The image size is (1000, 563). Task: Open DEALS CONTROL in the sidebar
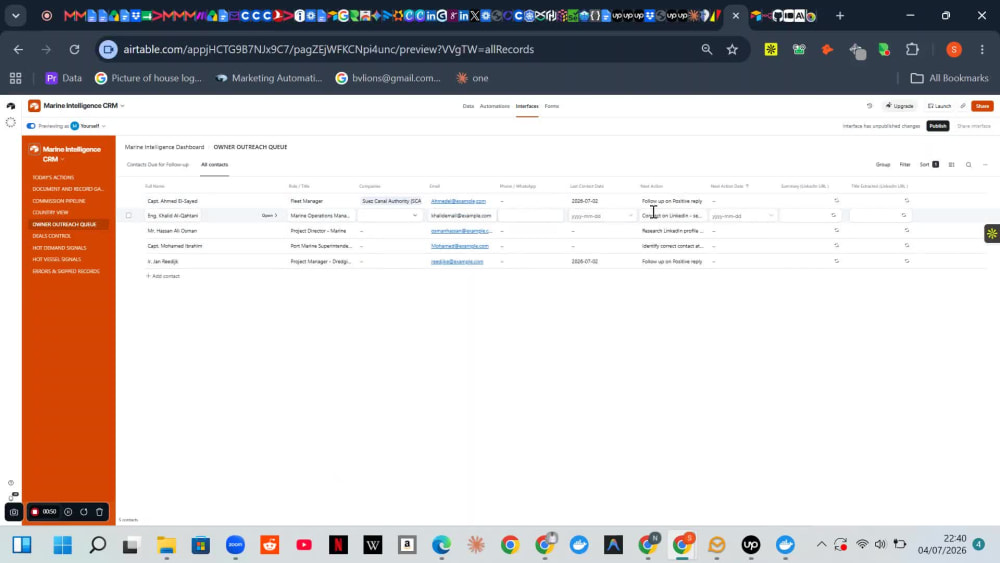[52, 236]
